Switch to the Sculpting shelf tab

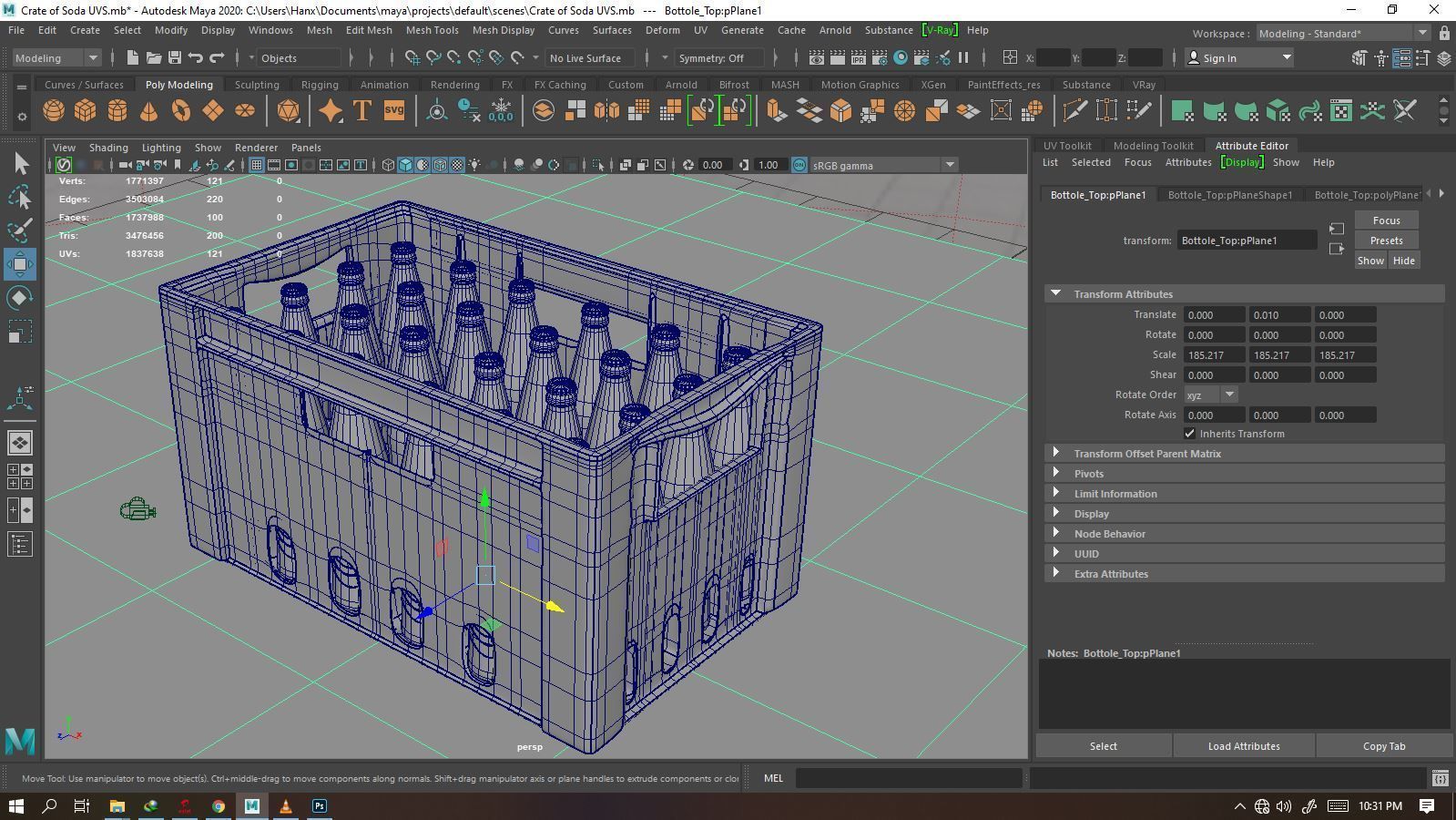coord(257,85)
